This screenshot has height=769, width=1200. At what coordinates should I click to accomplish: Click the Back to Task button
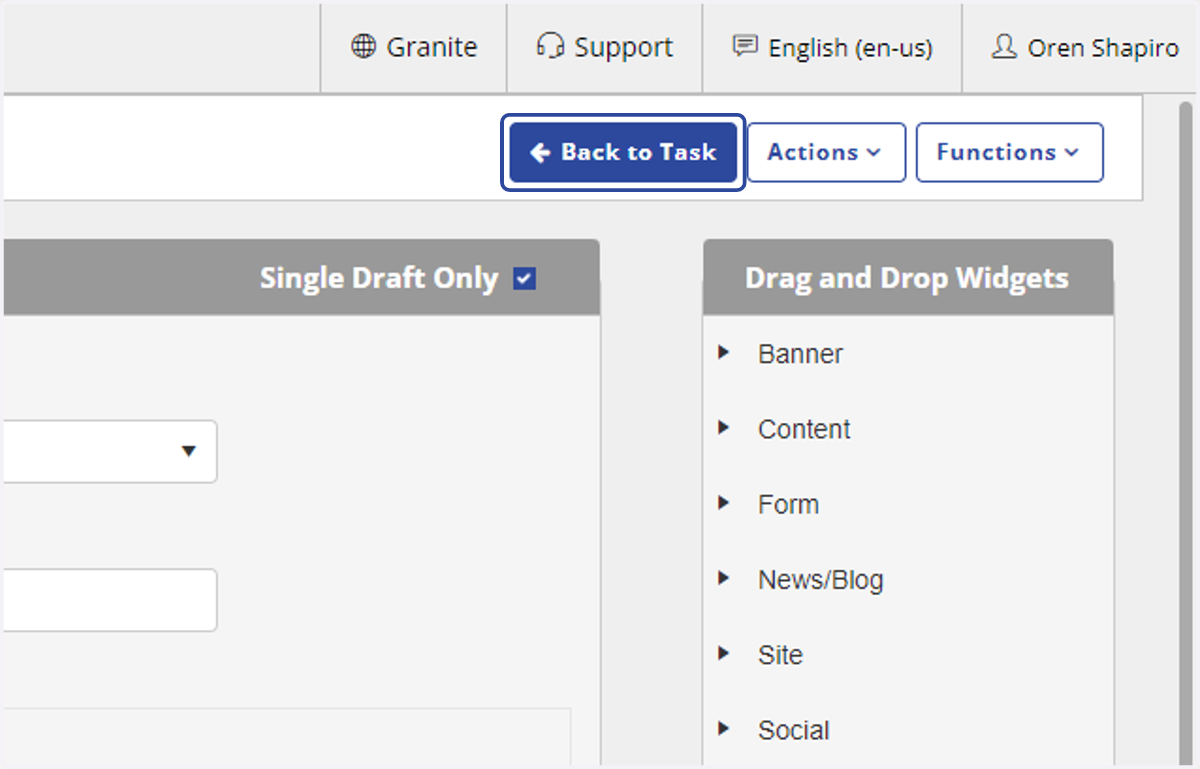pyautogui.click(x=623, y=152)
